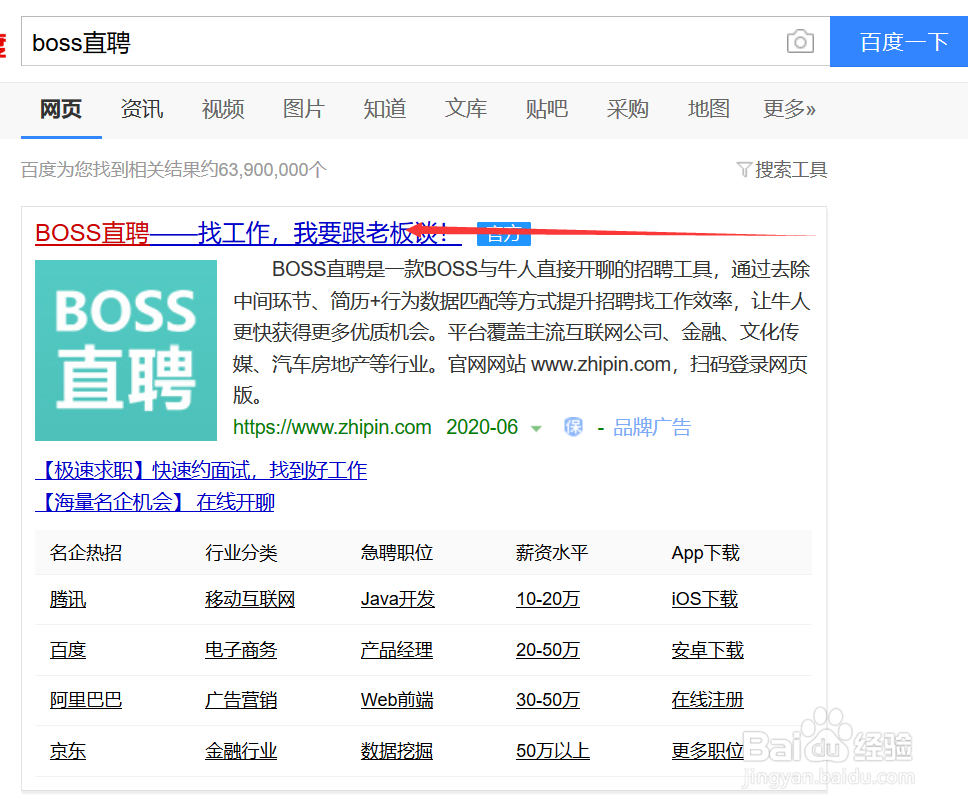
Task: Click the Web前端 job link
Action: point(397,699)
